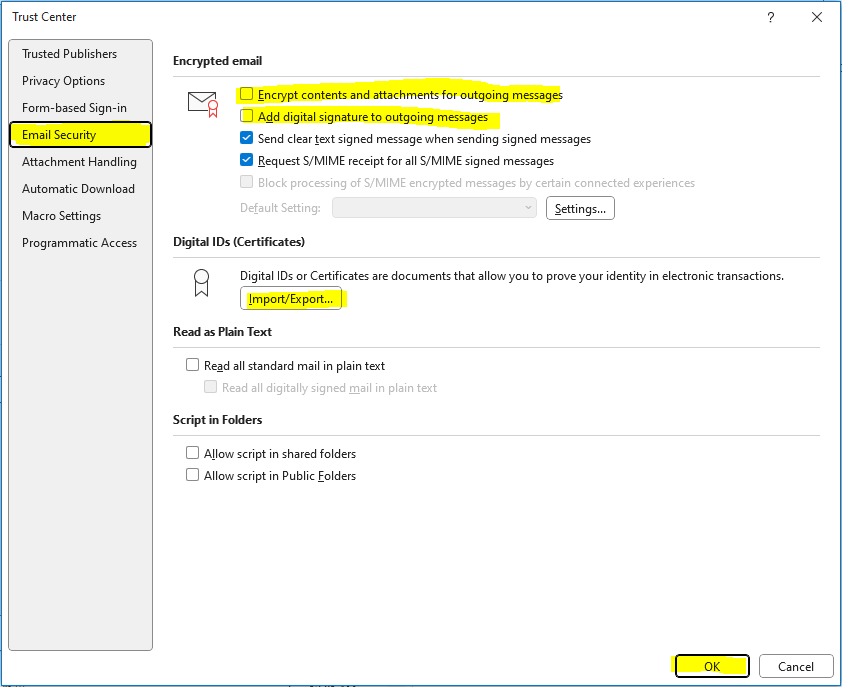Viewport: 842px width, 687px height.
Task: Click the Digital ID certificate ribbon icon
Action: 201,283
